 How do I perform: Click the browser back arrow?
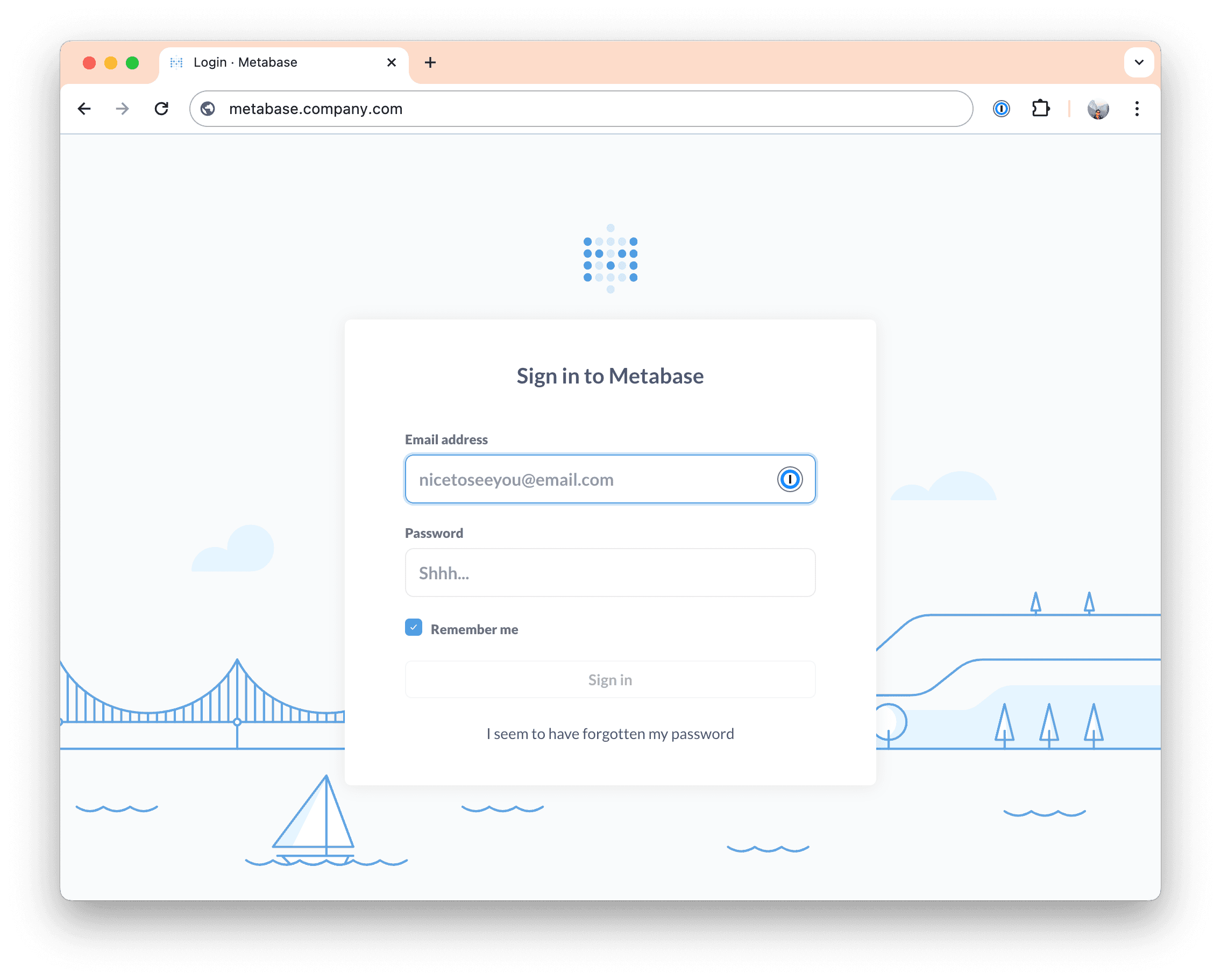[x=84, y=108]
